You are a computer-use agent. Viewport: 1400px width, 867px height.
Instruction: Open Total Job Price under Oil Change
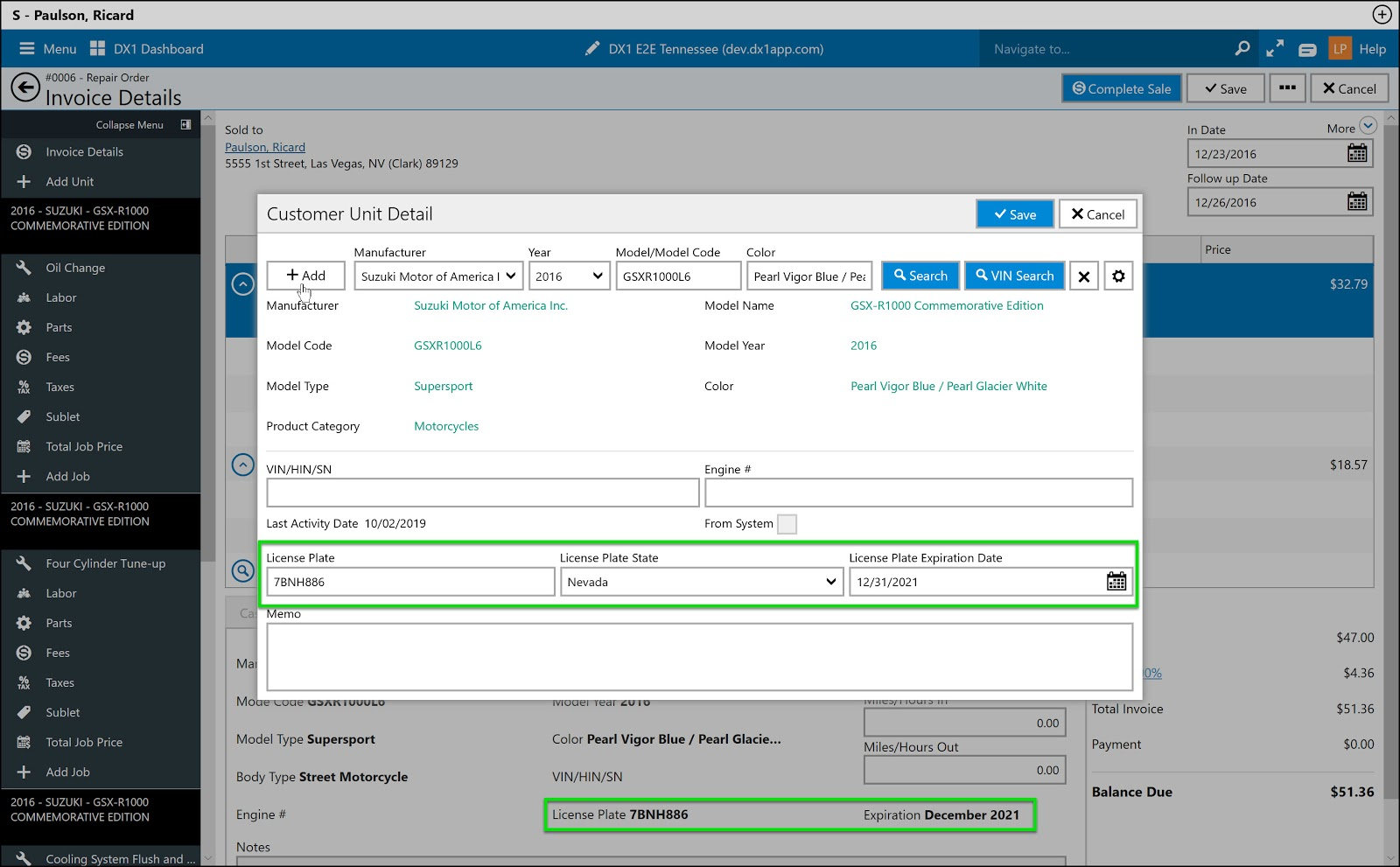tap(101, 446)
